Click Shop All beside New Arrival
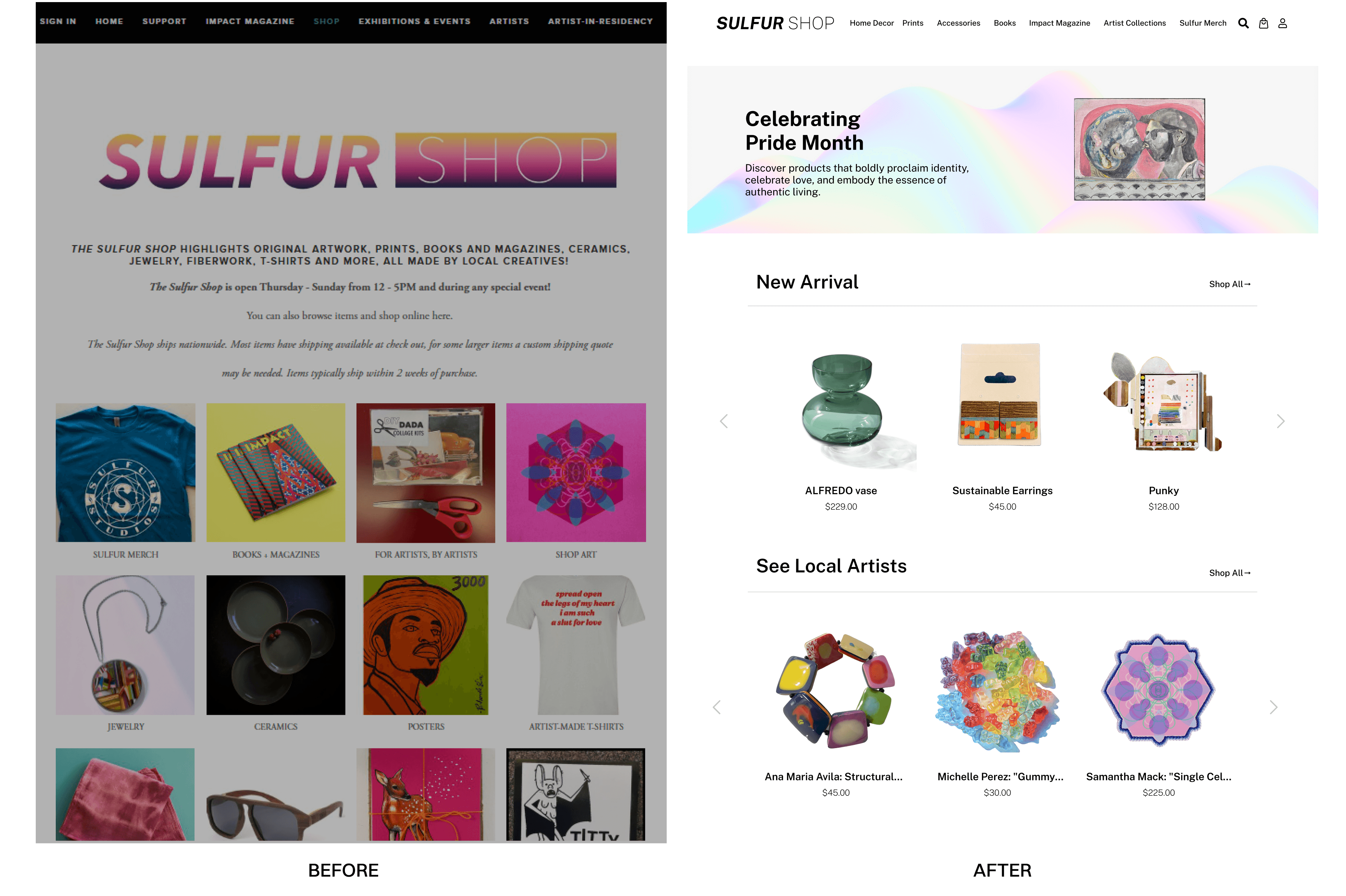The width and height of the screenshot is (1346, 896). coord(1229,284)
